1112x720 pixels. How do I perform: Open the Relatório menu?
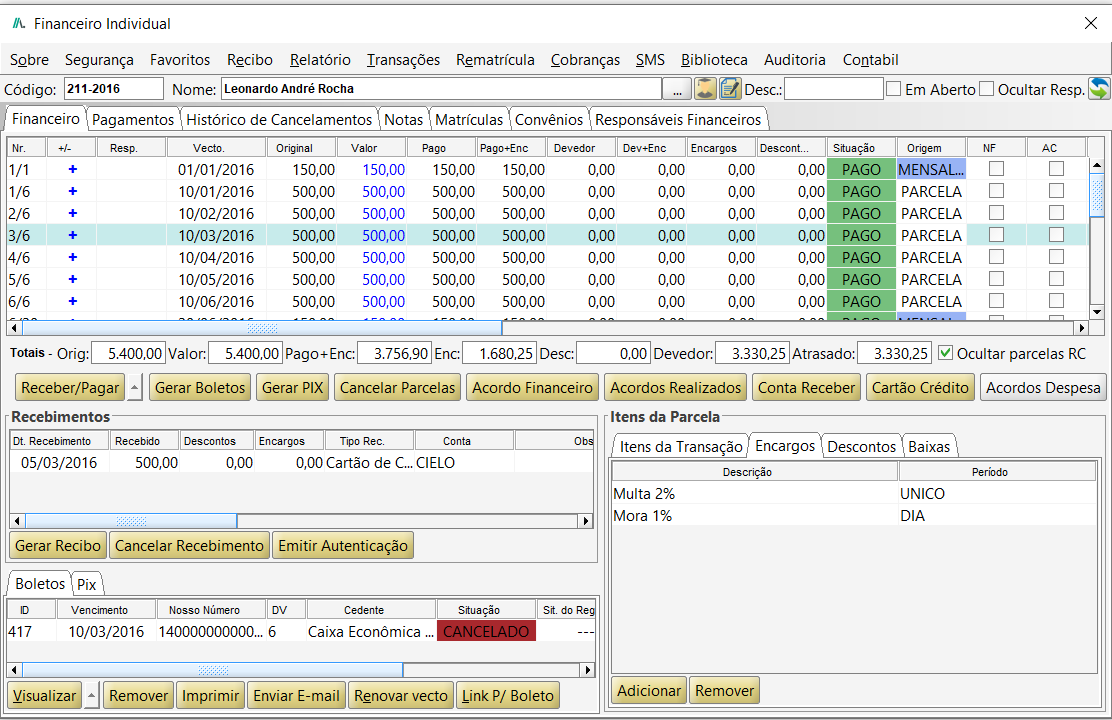click(320, 60)
